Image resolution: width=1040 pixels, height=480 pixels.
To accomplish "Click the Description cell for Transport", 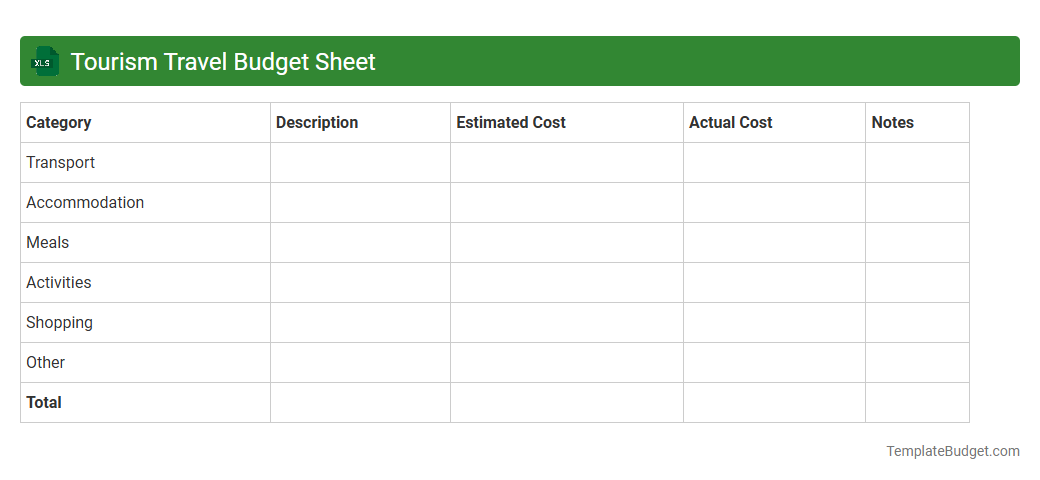I will tap(360, 162).
